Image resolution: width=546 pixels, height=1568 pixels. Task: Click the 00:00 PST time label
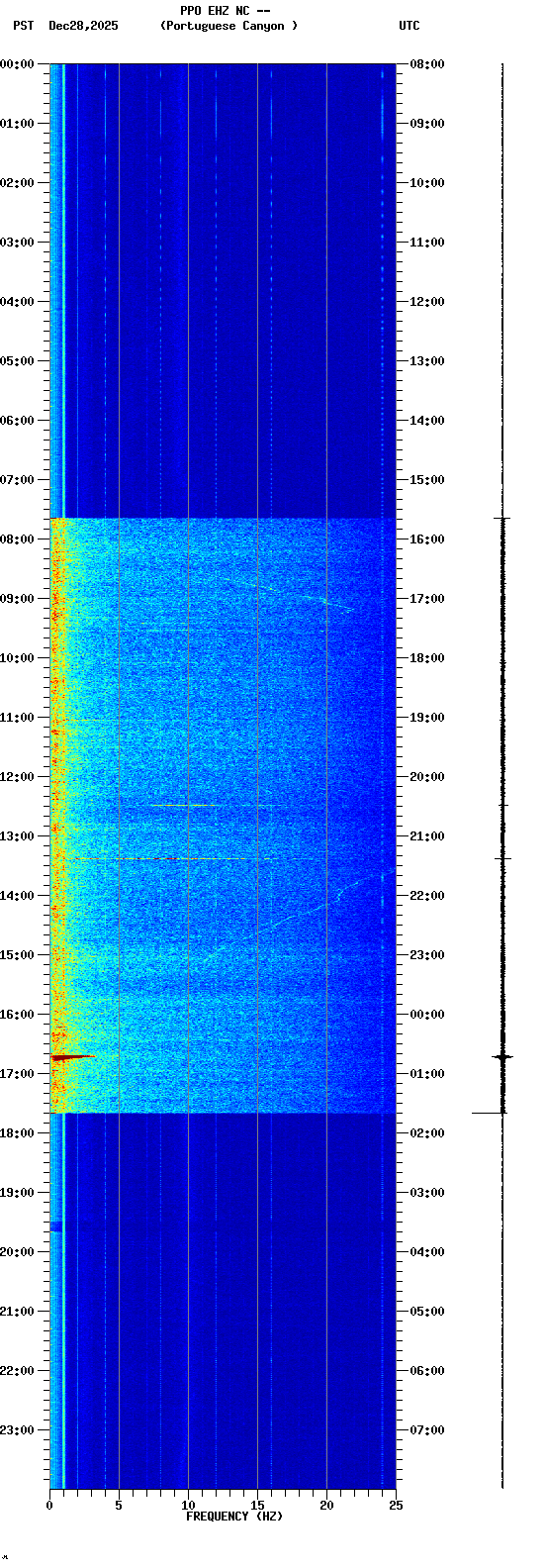pos(17,64)
